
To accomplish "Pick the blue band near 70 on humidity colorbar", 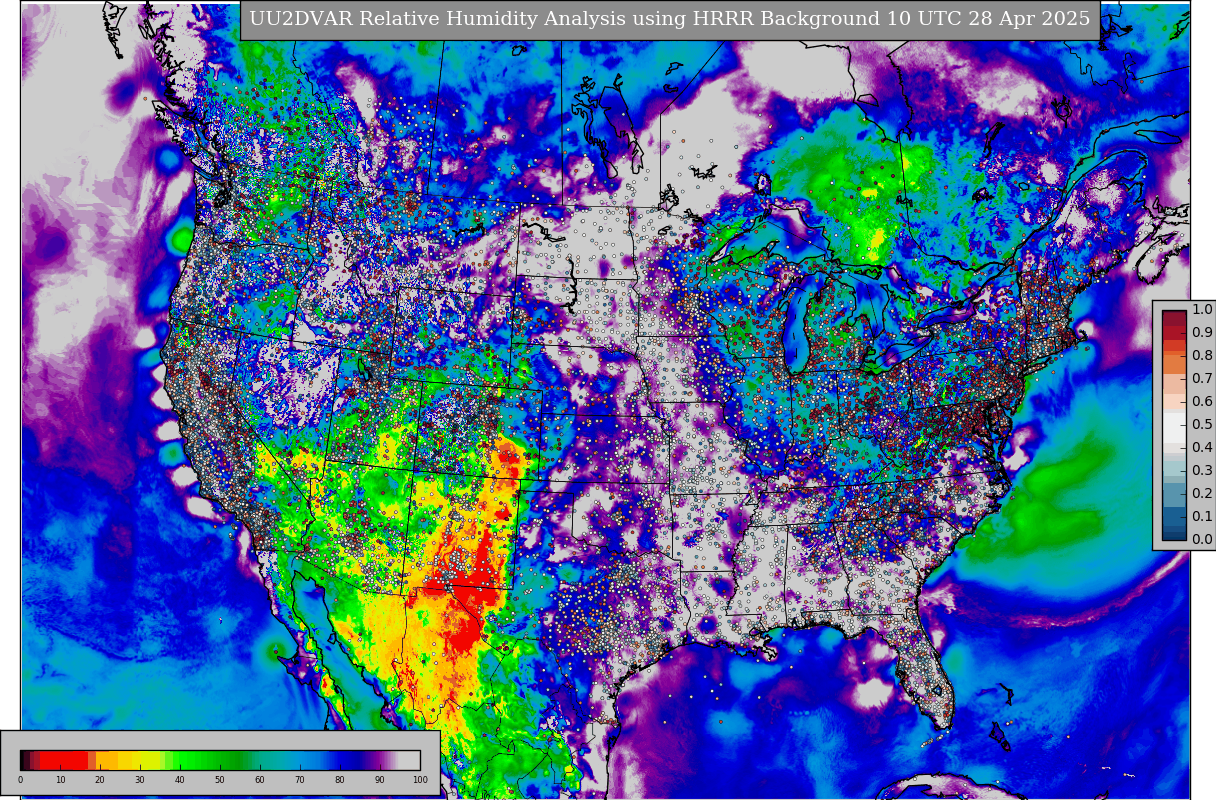I will (x=300, y=759).
